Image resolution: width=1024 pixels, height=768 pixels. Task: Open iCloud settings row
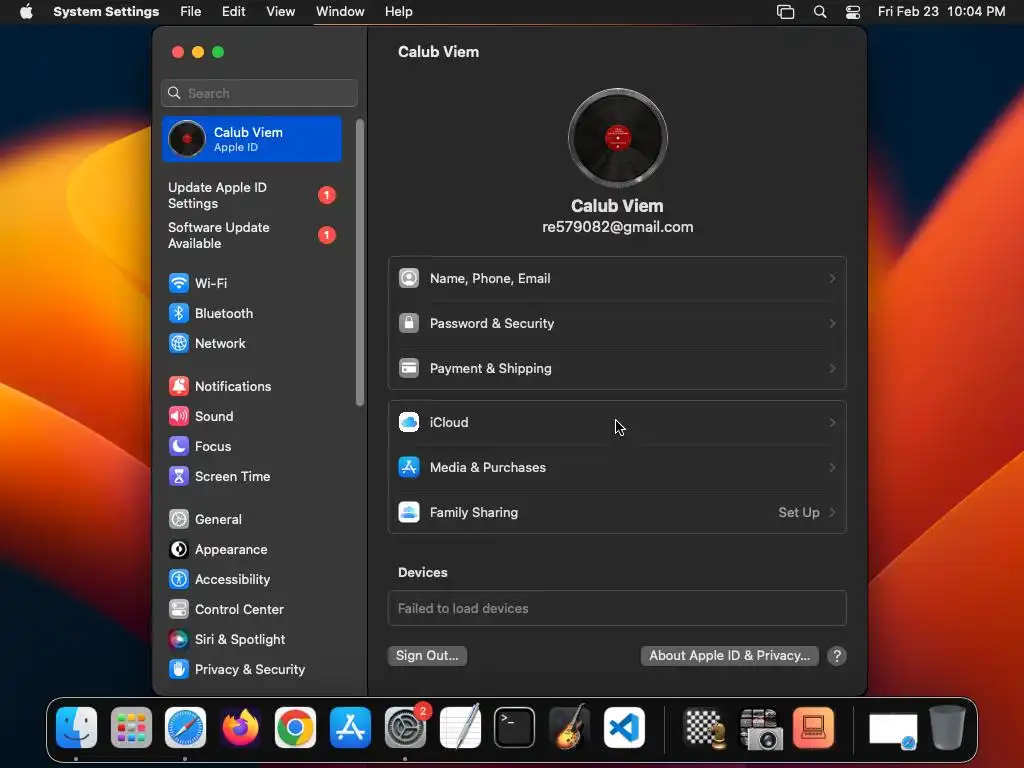pyautogui.click(x=617, y=423)
